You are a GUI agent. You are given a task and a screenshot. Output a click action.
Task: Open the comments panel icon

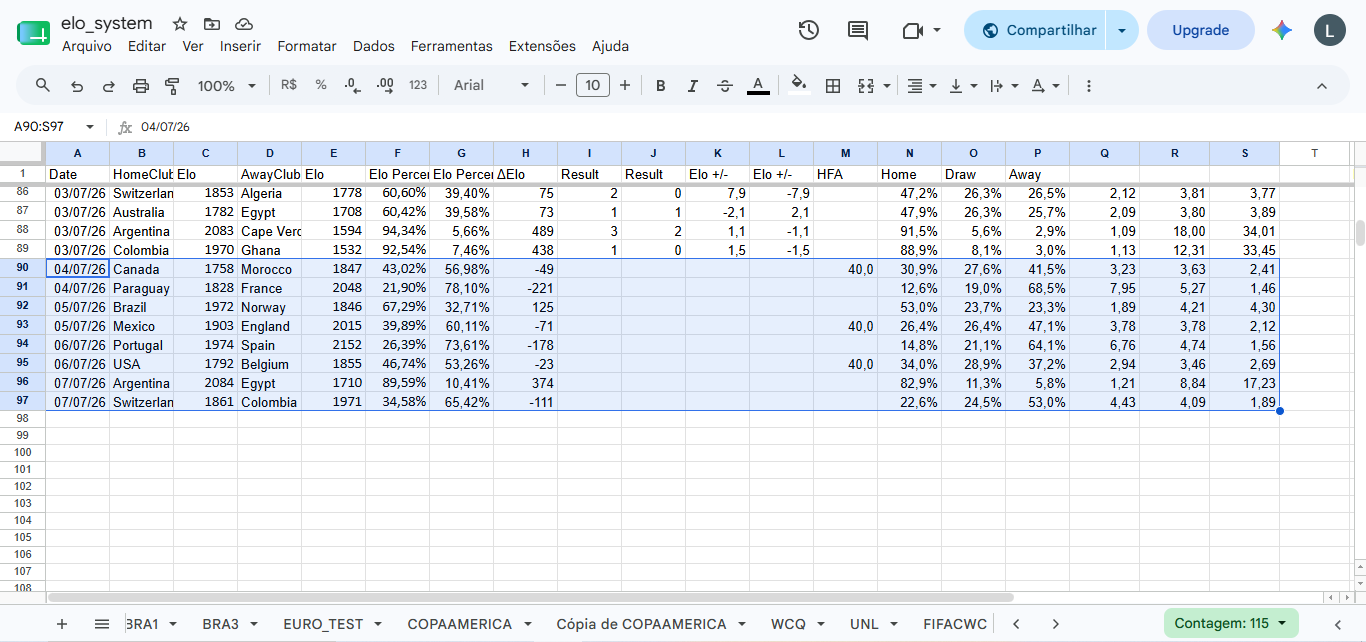[858, 30]
